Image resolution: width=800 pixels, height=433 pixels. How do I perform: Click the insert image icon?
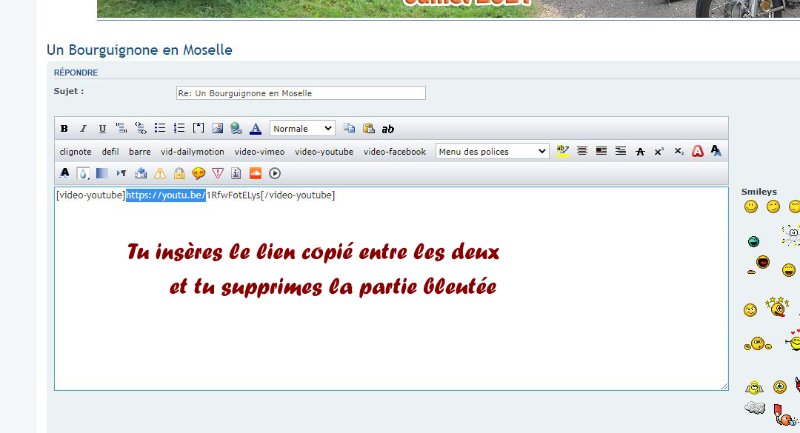click(x=217, y=129)
